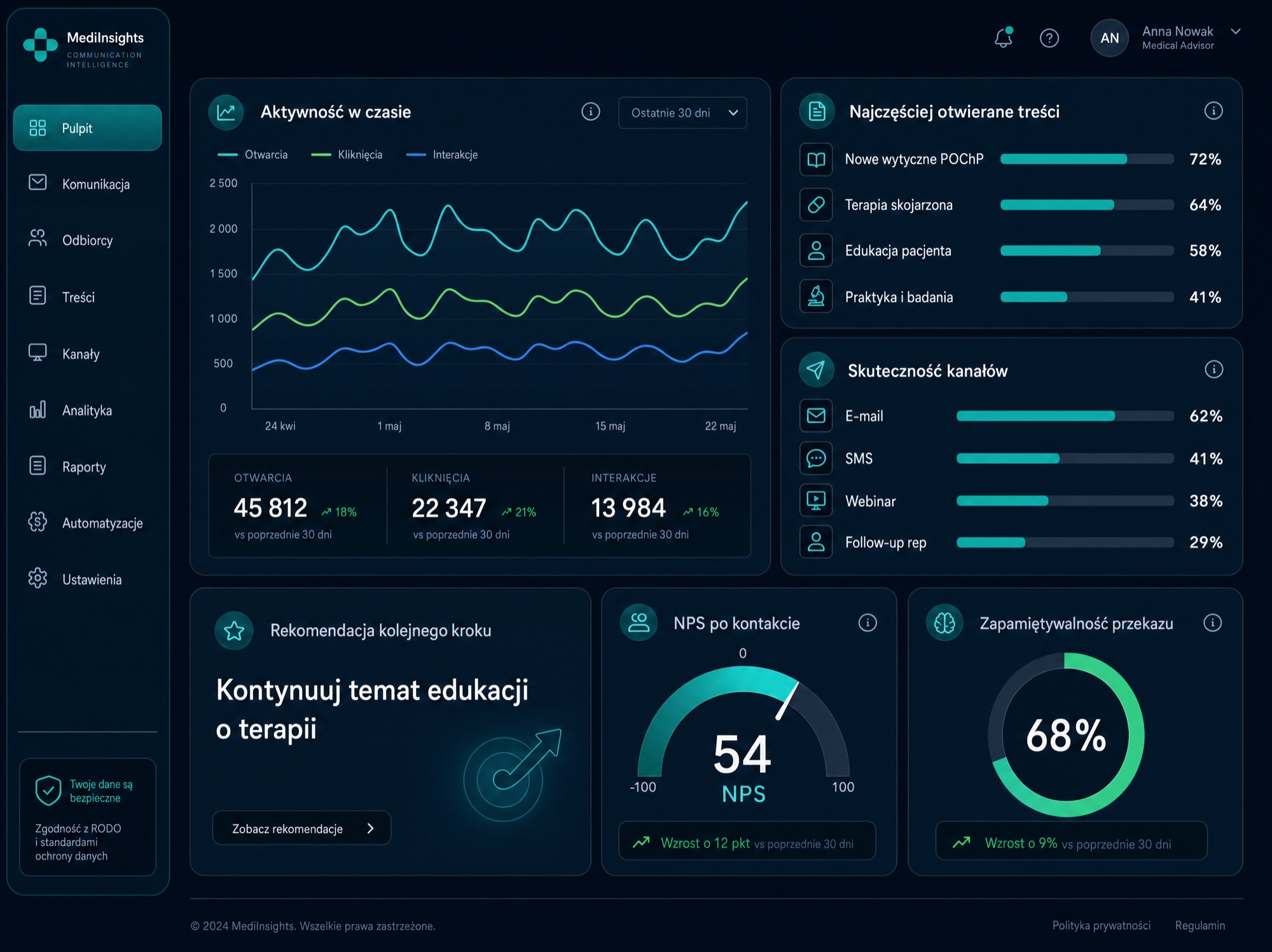Click the Nowe wytyczne POChP book icon
1272x952 pixels.
pos(816,159)
